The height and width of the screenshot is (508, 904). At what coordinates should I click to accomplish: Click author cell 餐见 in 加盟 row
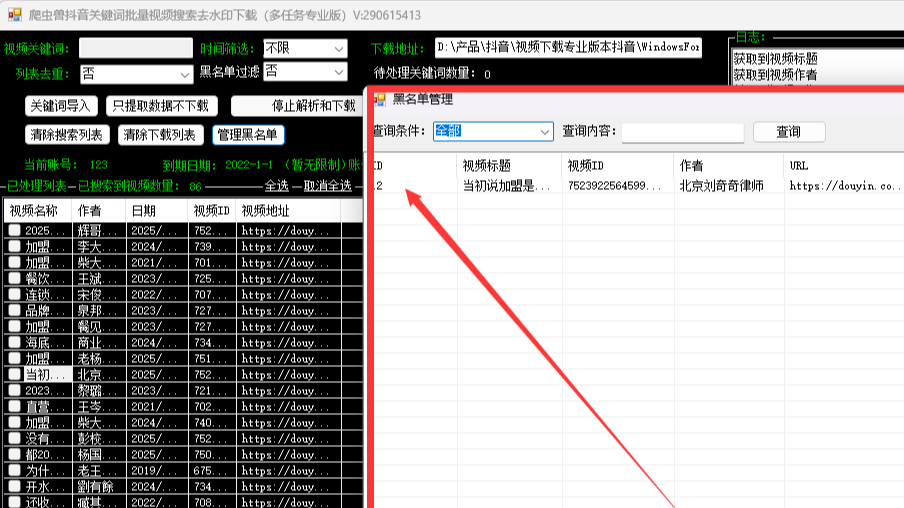(x=99, y=326)
